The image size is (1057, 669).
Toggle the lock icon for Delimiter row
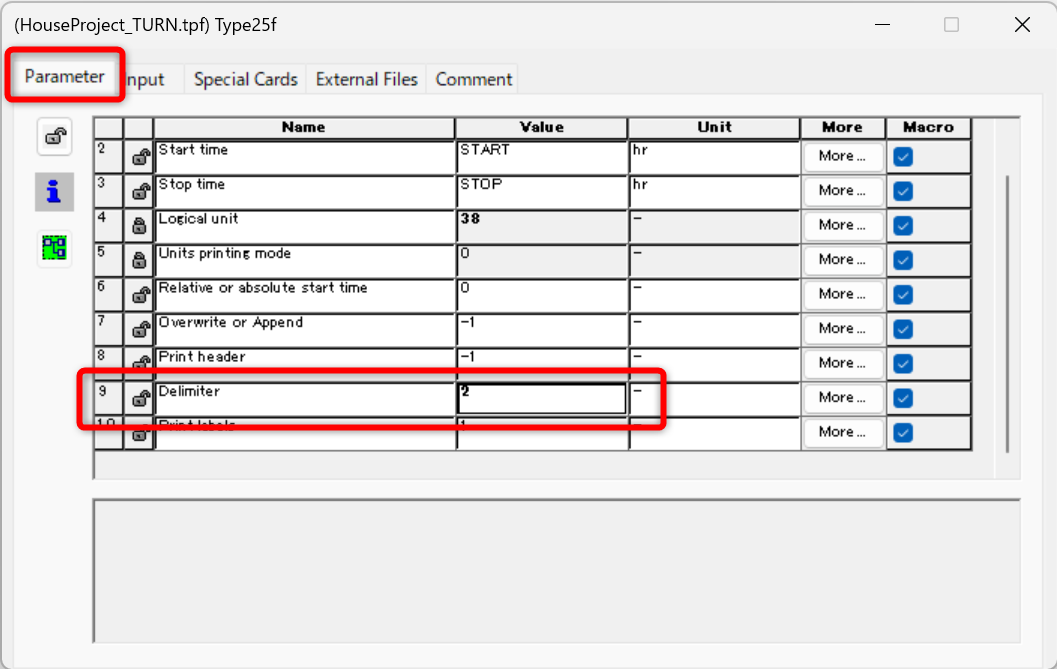140,398
